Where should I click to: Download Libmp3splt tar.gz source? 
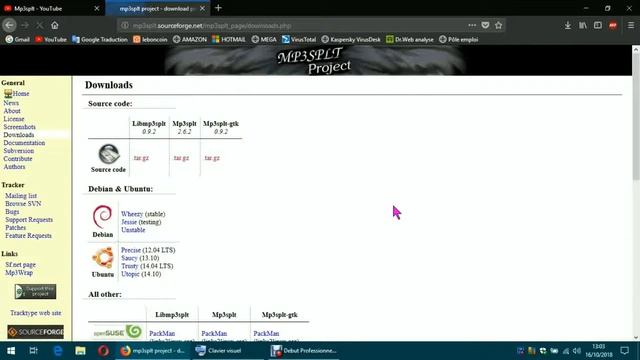tap(141, 158)
